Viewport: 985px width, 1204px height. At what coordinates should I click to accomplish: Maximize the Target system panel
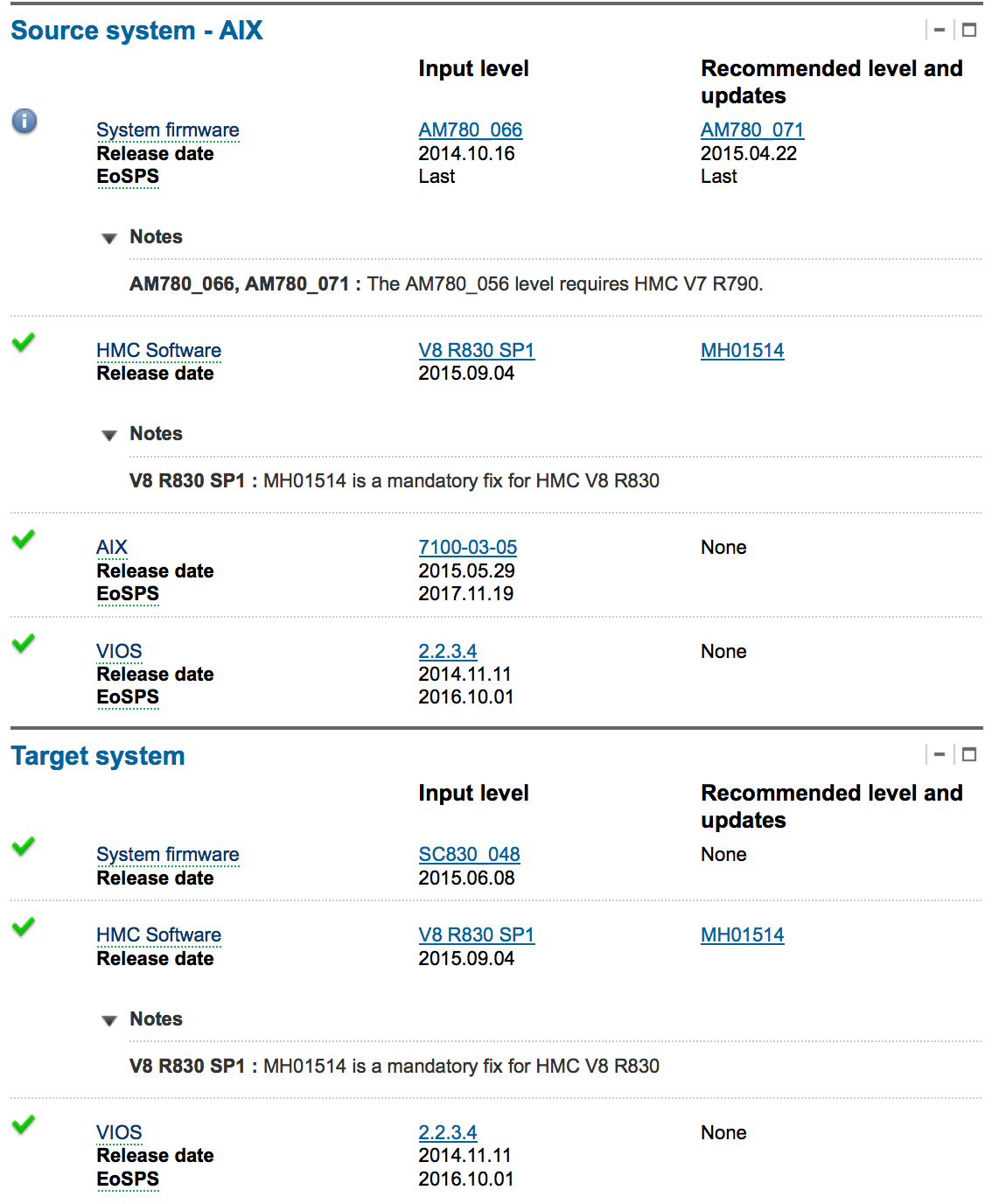point(969,754)
